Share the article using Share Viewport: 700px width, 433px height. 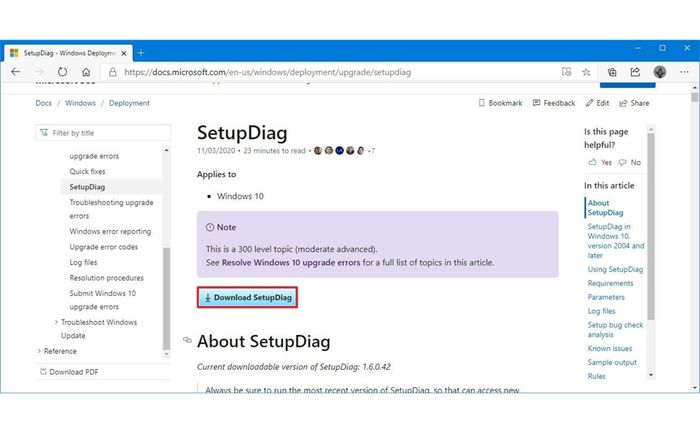point(634,103)
